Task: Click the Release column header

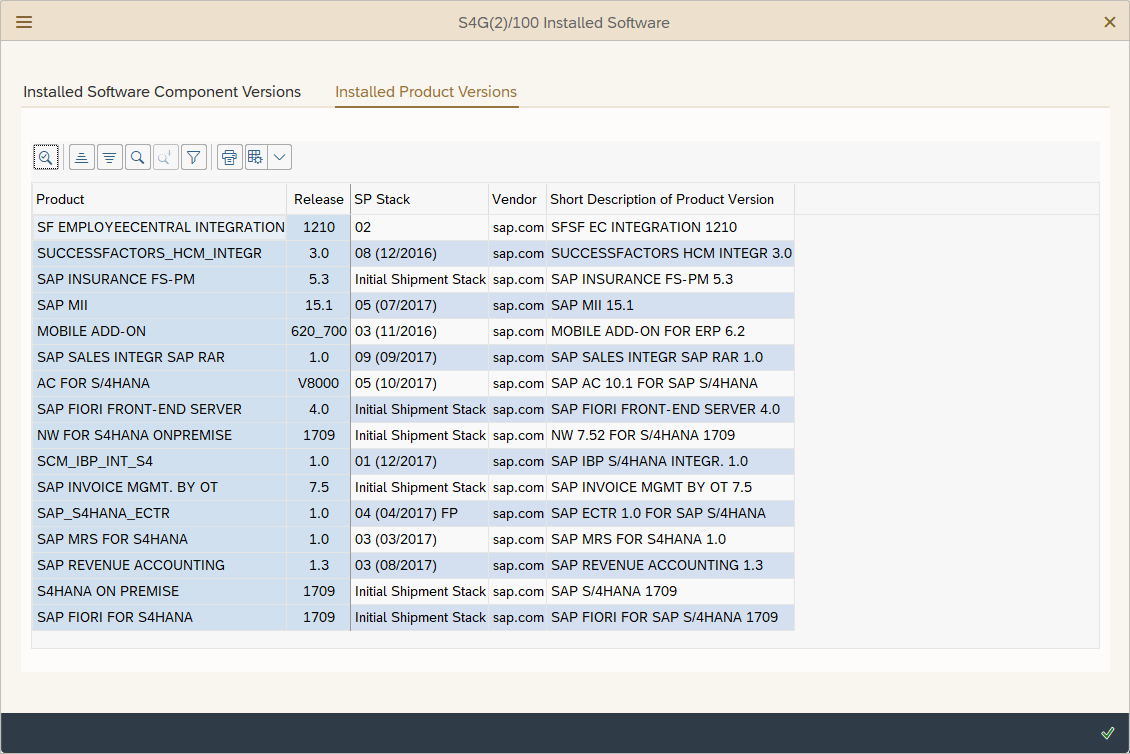Action: coord(319,199)
